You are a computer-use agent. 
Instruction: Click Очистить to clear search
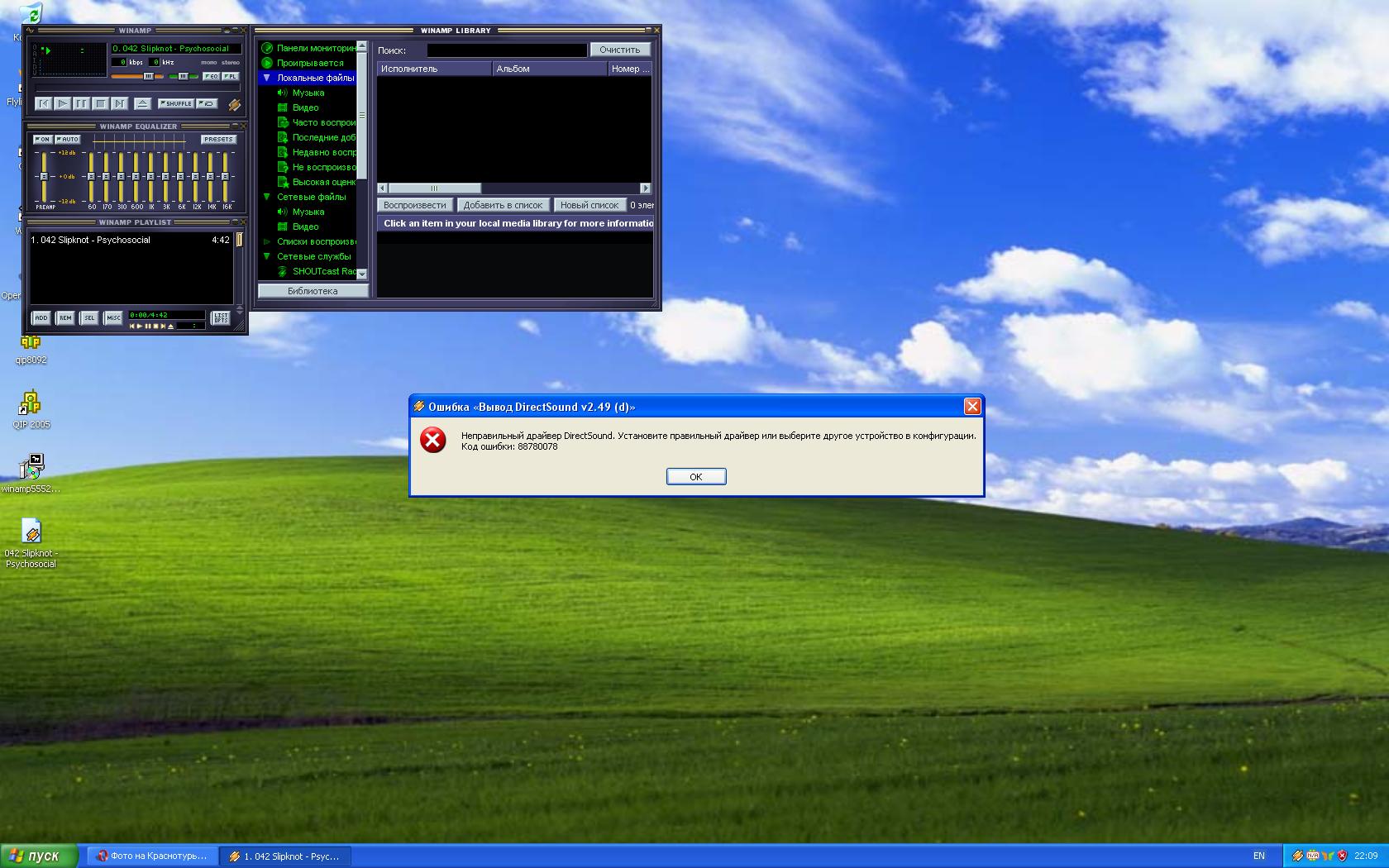[x=620, y=50]
